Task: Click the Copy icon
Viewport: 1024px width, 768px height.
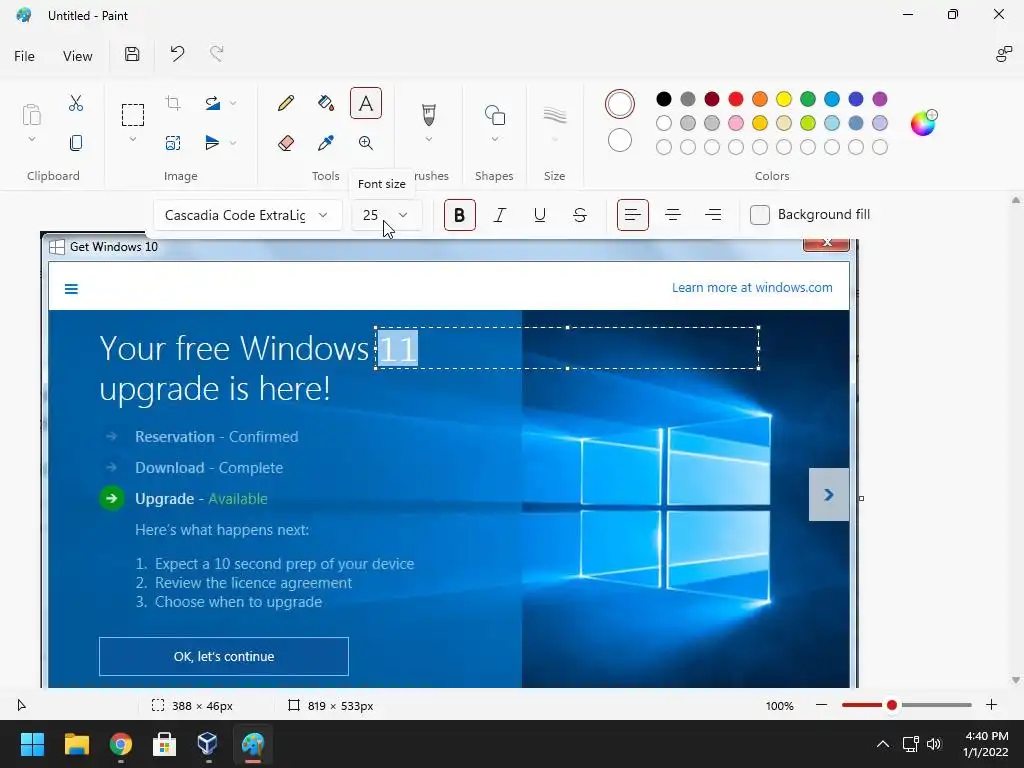Action: click(x=76, y=143)
